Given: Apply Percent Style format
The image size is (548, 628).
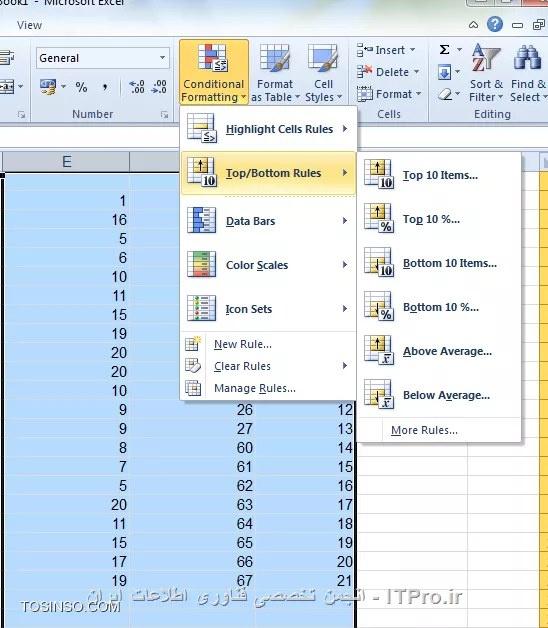Looking at the screenshot, I should 81,87.
